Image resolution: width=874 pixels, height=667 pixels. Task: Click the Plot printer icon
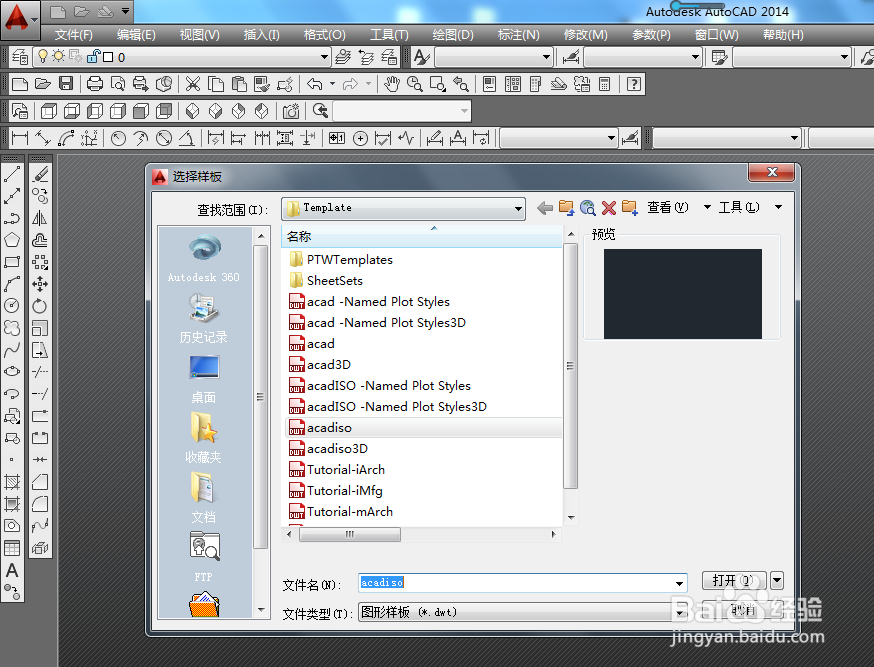(x=95, y=84)
